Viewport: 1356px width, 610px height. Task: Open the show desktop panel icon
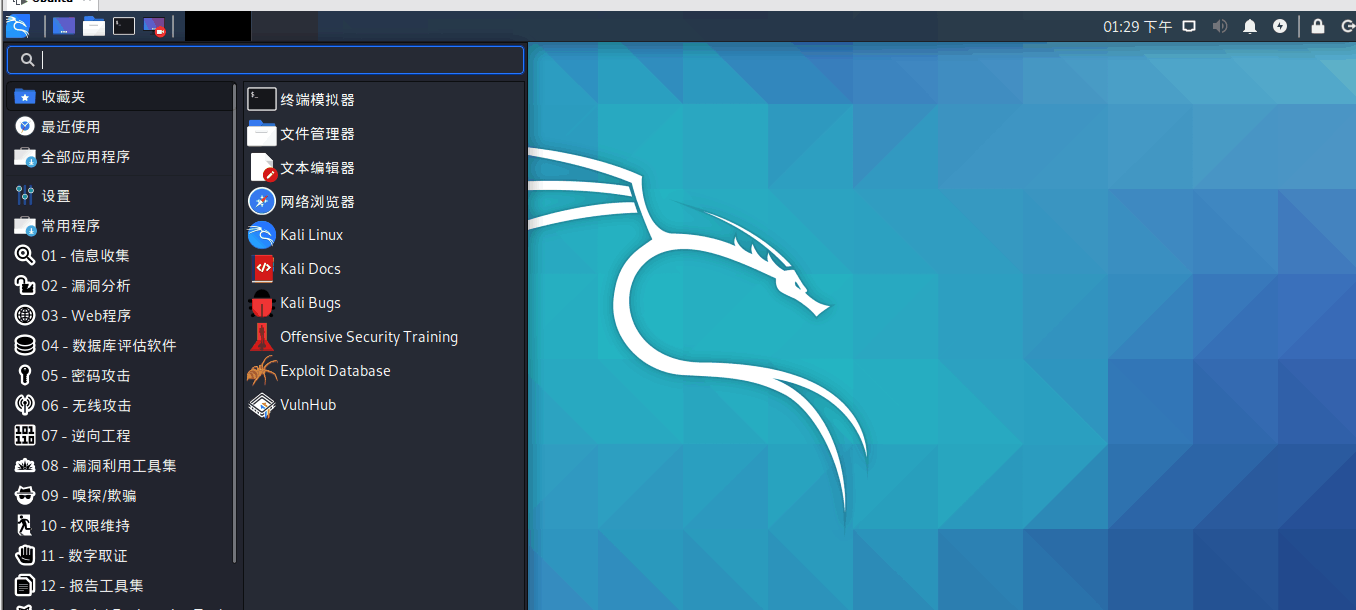pos(64,26)
